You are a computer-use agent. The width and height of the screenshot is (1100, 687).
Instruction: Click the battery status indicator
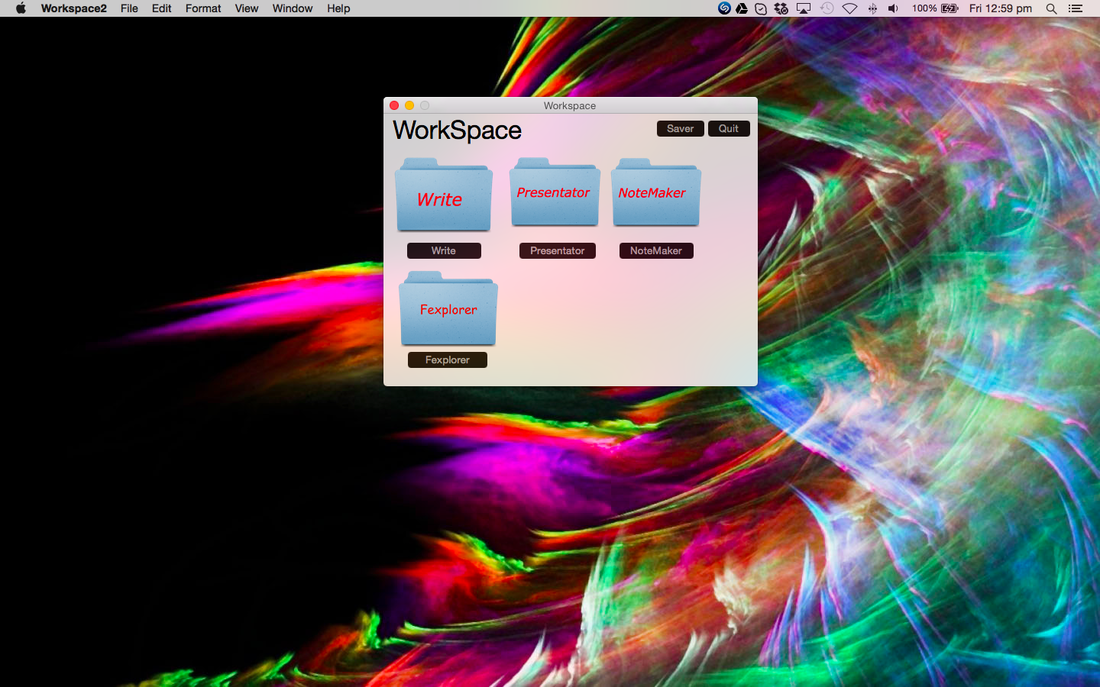click(935, 8)
